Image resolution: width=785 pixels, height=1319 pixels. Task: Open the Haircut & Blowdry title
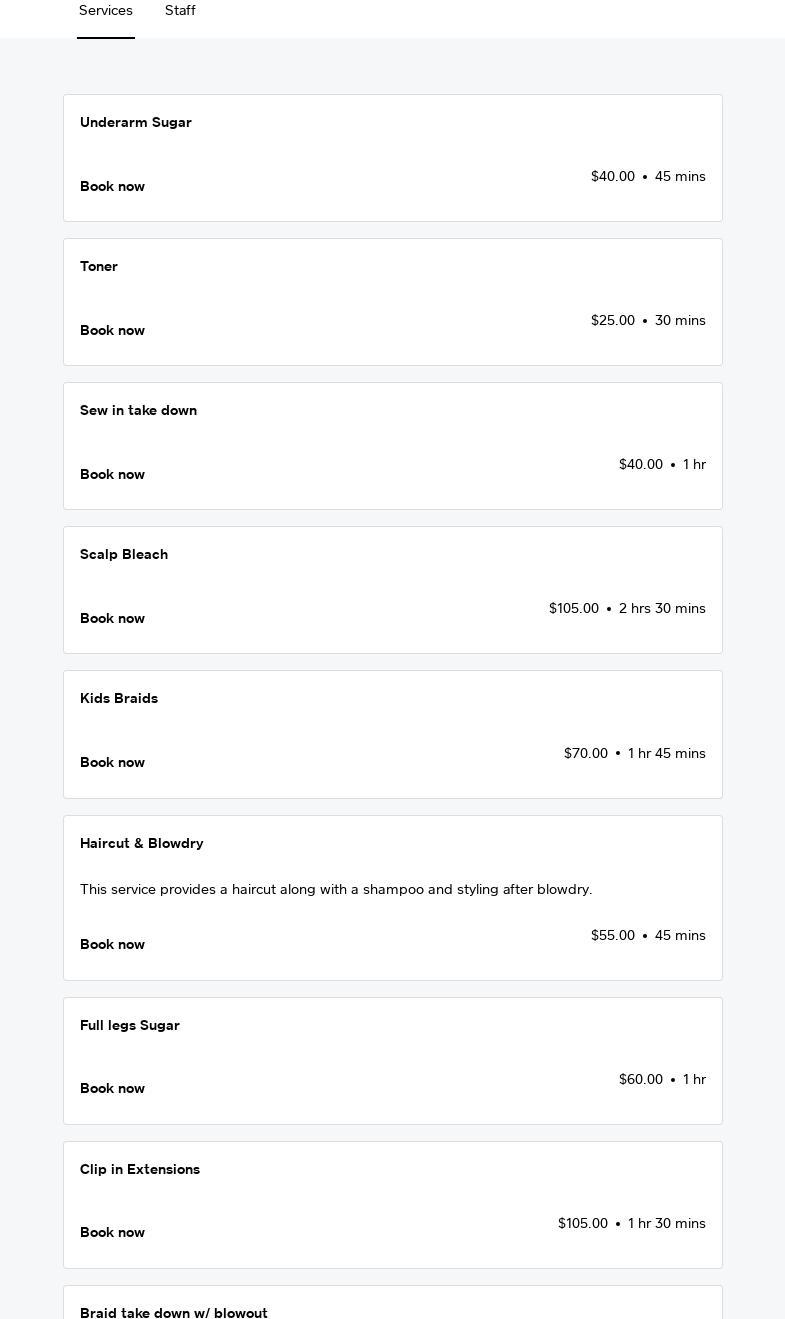[x=142, y=844]
